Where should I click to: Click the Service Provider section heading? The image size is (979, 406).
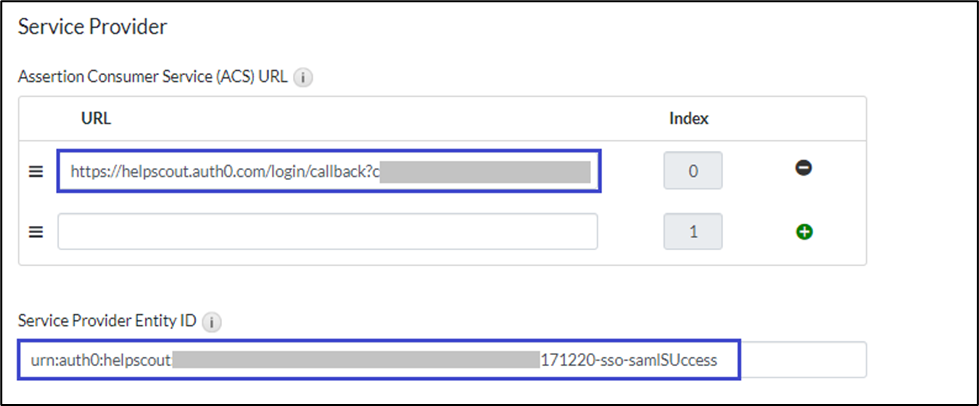click(x=93, y=27)
